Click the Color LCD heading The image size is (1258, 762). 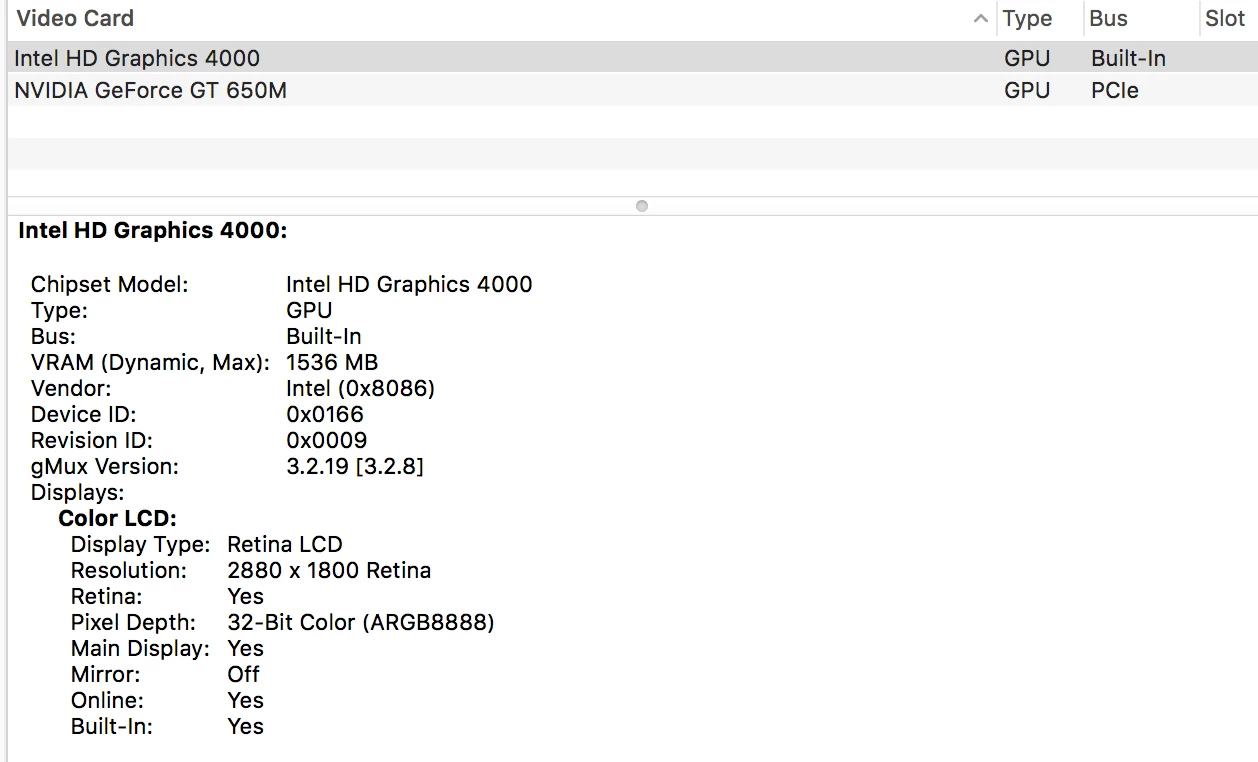tap(118, 518)
